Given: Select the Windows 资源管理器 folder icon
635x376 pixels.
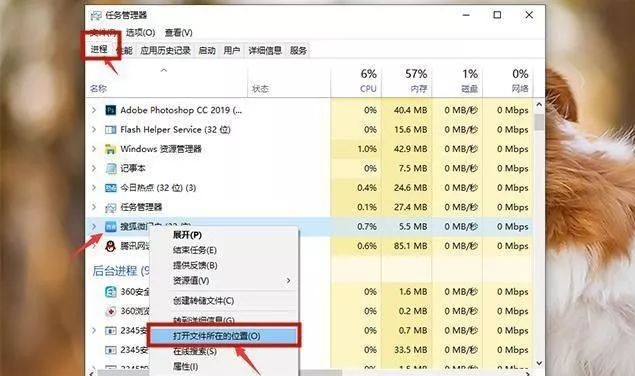Looking at the screenshot, I should tap(111, 149).
